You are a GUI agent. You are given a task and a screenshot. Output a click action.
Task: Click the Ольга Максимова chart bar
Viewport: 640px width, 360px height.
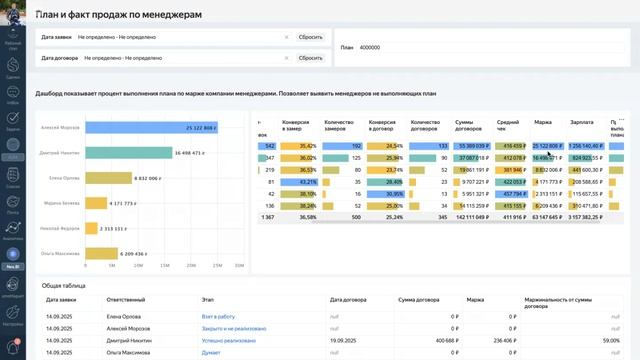pyautogui.click(x=102, y=253)
